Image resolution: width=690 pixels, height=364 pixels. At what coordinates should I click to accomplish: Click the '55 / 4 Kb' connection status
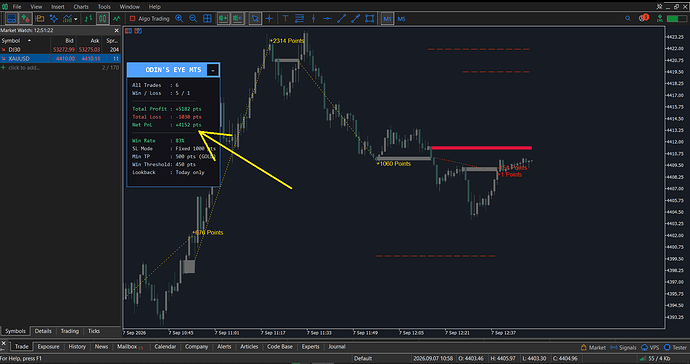click(656, 358)
